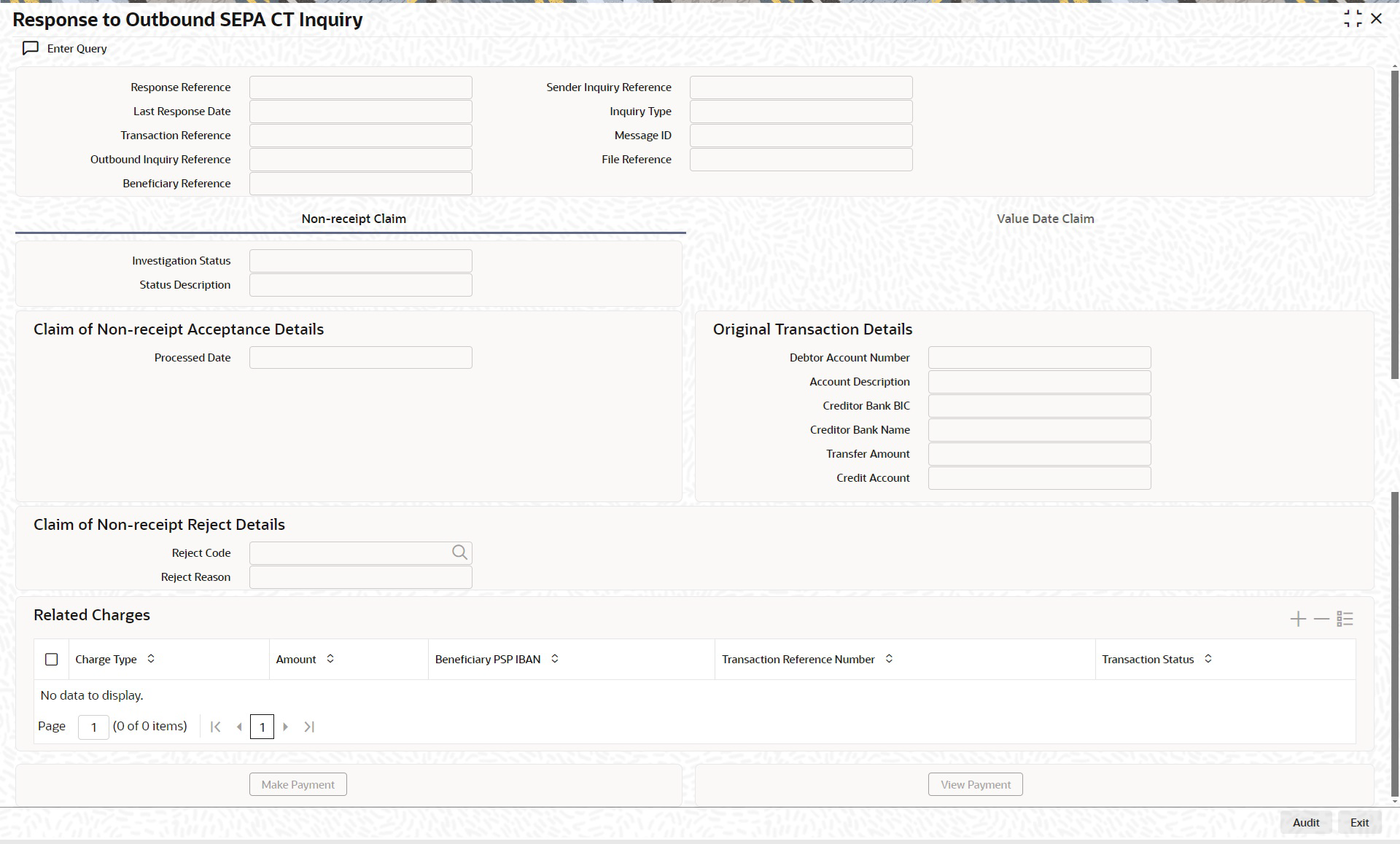Go to first page of charges table

[x=215, y=727]
